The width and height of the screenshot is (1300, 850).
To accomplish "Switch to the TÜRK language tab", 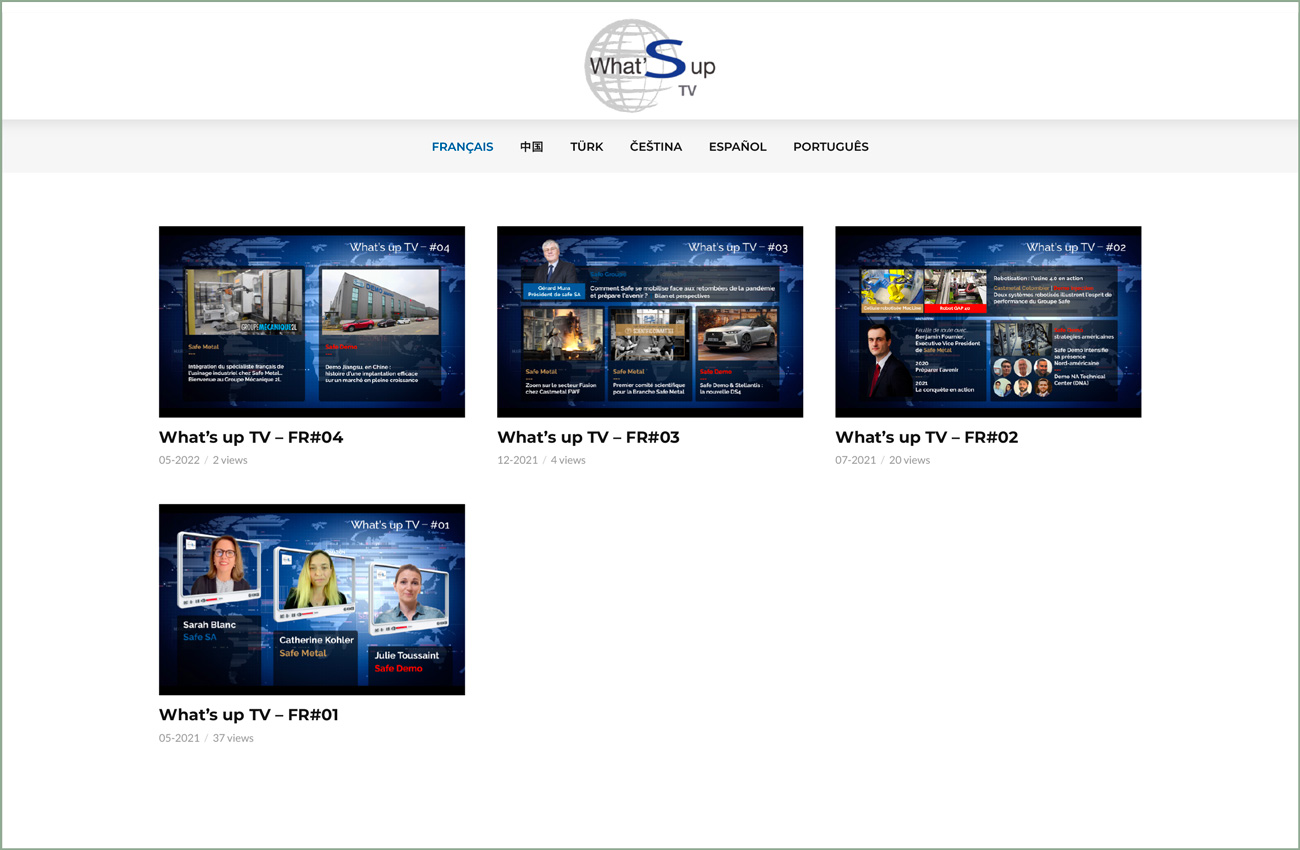I will (587, 147).
